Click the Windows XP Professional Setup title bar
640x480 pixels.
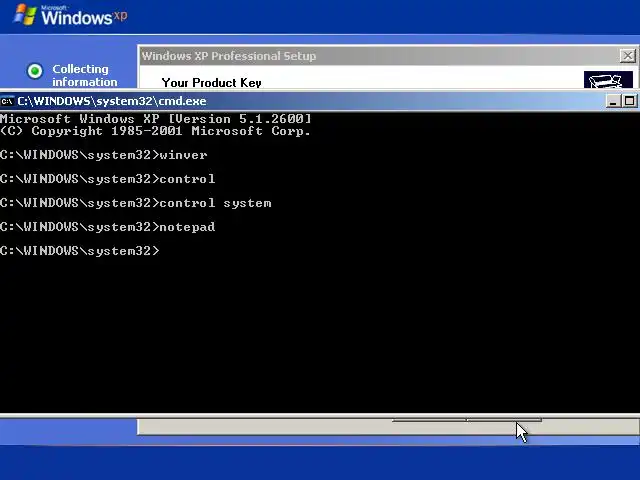click(388, 56)
